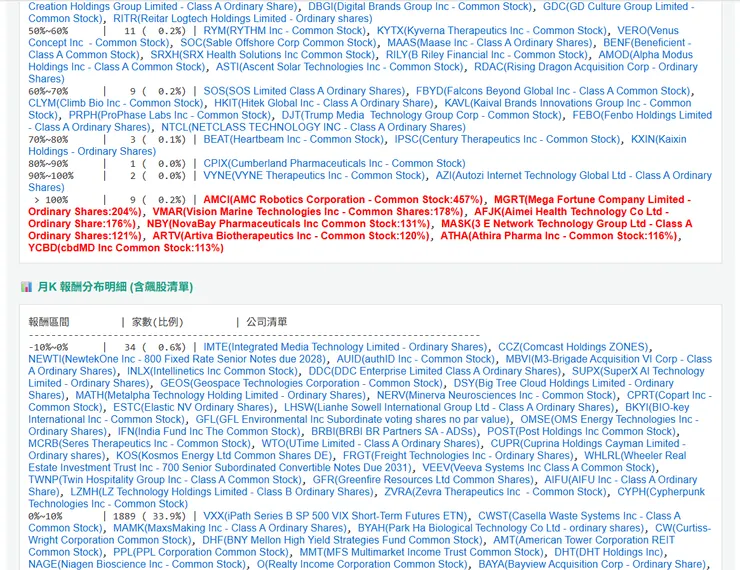Click GFR Greenfire Resources link

tap(423, 480)
